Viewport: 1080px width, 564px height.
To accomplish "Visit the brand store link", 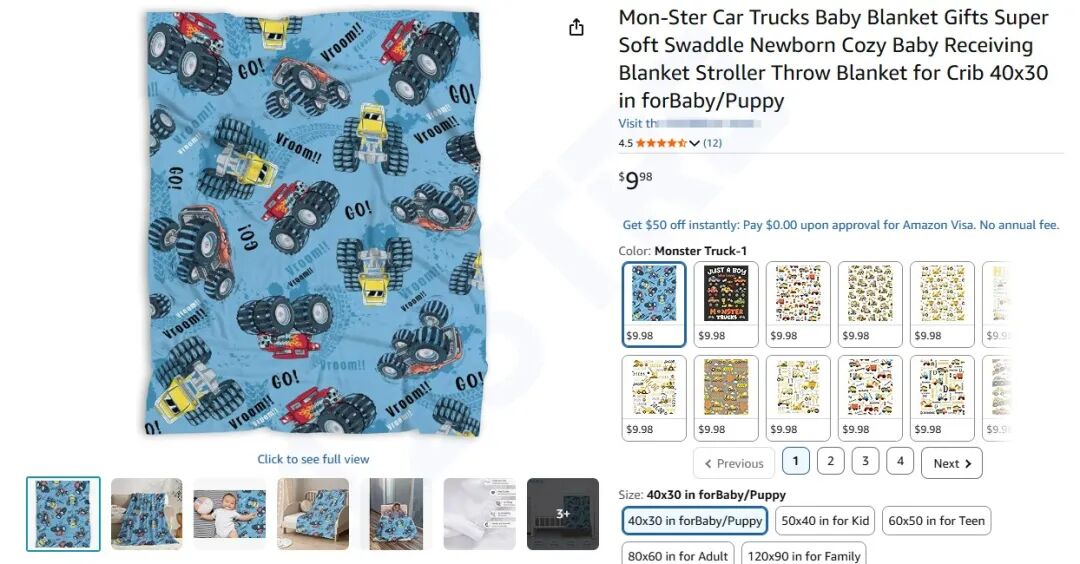I will (690, 123).
